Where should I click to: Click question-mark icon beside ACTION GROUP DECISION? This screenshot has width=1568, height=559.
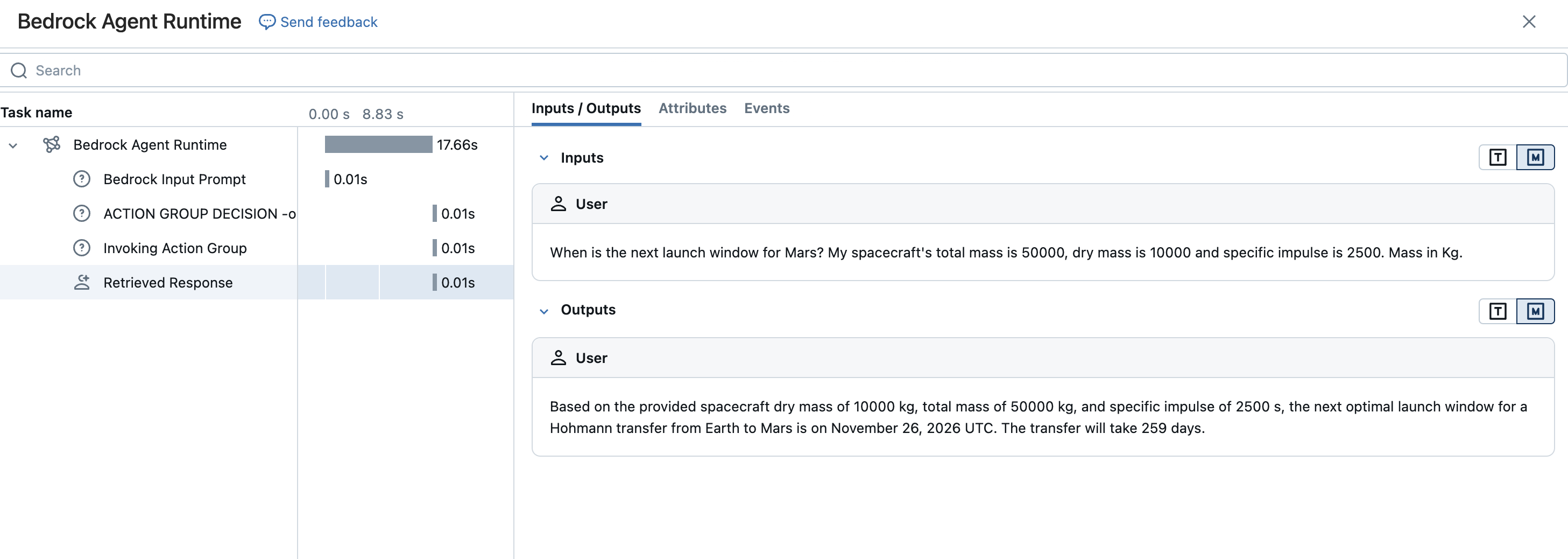[82, 214]
